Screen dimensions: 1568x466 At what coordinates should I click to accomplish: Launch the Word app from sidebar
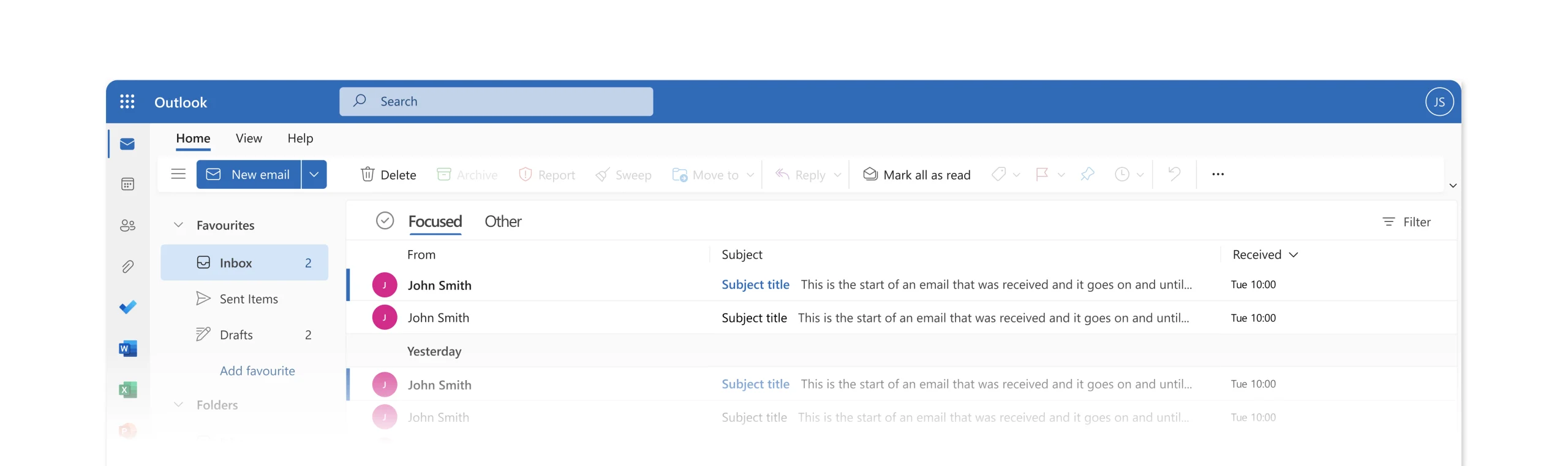[127, 349]
